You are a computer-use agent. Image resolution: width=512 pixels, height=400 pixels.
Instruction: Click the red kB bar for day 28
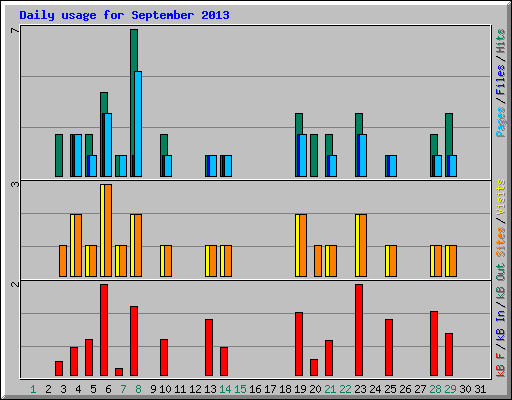click(434, 344)
